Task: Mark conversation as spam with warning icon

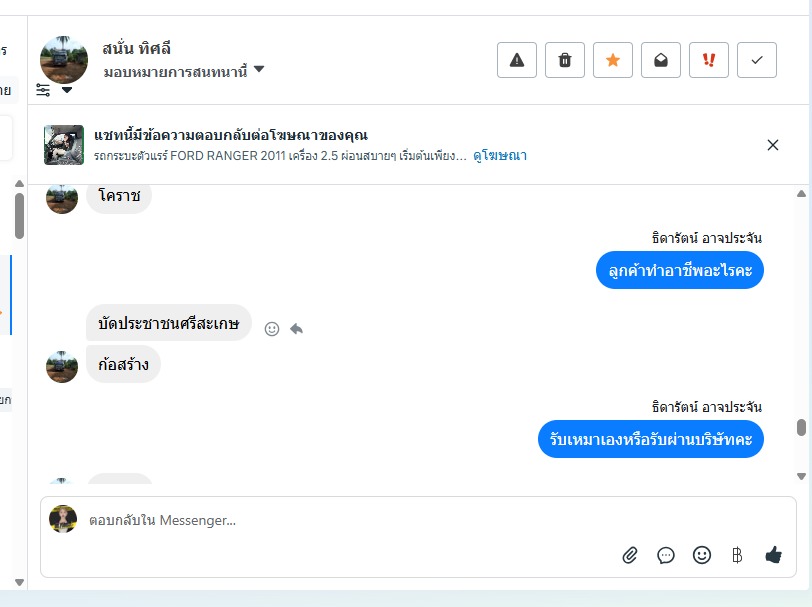Action: (517, 60)
